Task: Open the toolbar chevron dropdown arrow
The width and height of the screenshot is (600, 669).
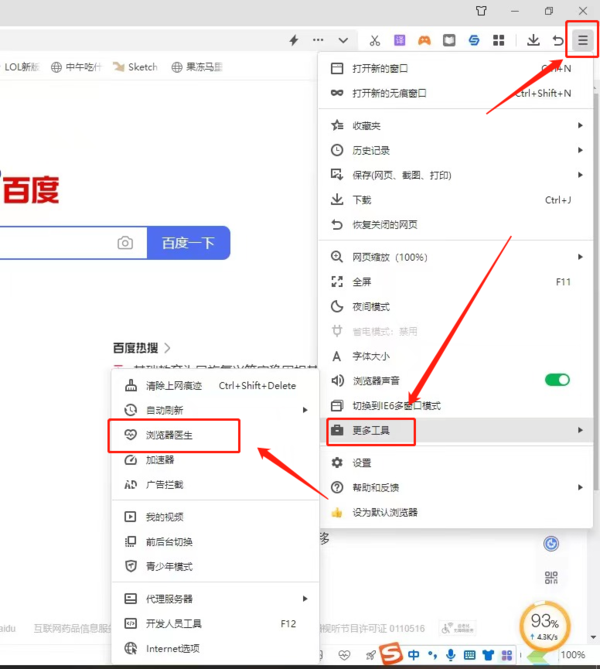Action: (x=343, y=40)
